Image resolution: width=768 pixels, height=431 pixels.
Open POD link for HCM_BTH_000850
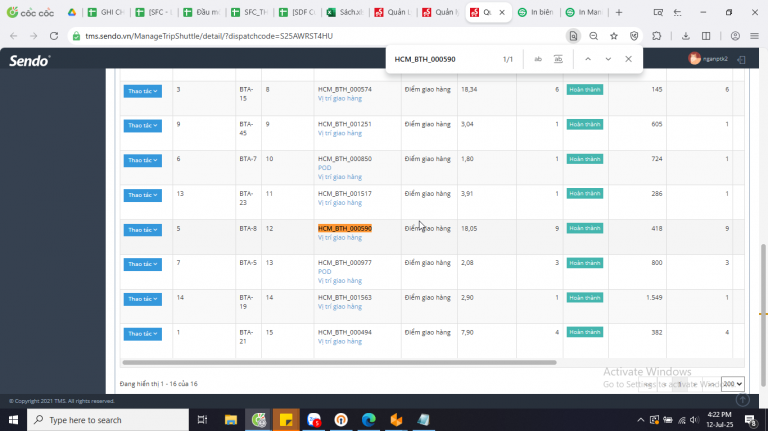pos(325,168)
